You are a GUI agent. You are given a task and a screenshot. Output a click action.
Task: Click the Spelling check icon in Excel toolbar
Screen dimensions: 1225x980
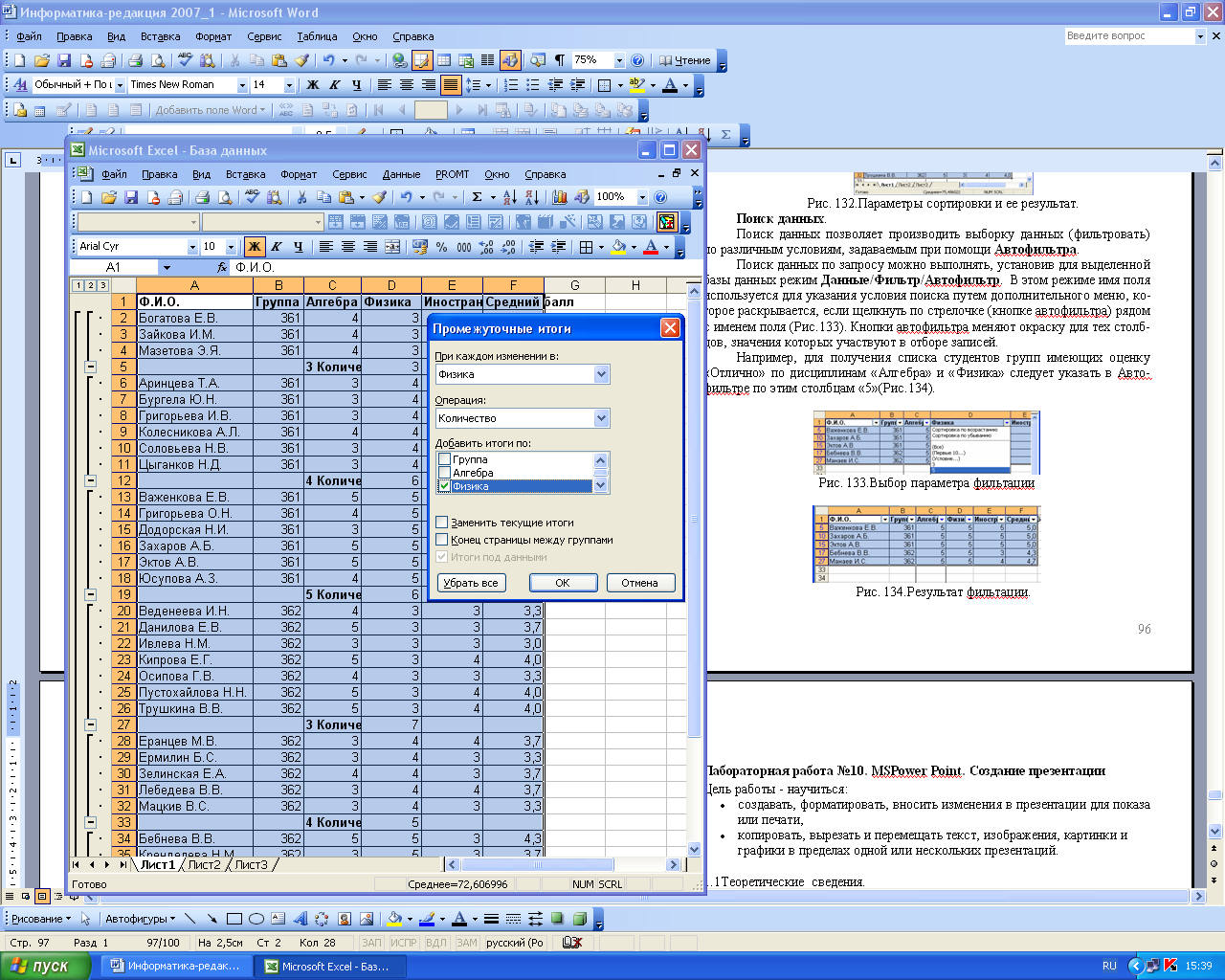pyautogui.click(x=252, y=197)
